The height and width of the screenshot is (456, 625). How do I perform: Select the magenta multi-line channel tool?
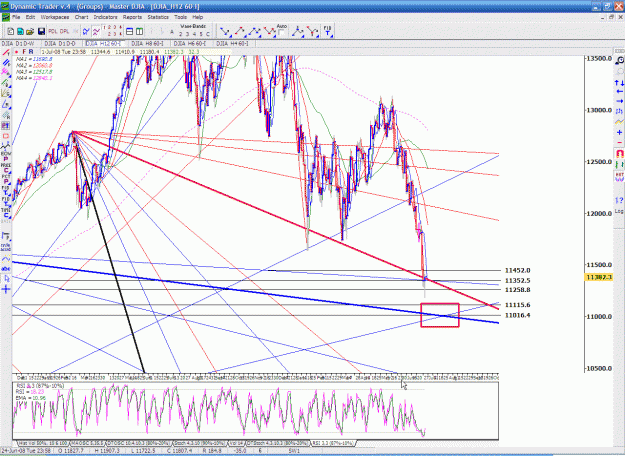pos(6,72)
